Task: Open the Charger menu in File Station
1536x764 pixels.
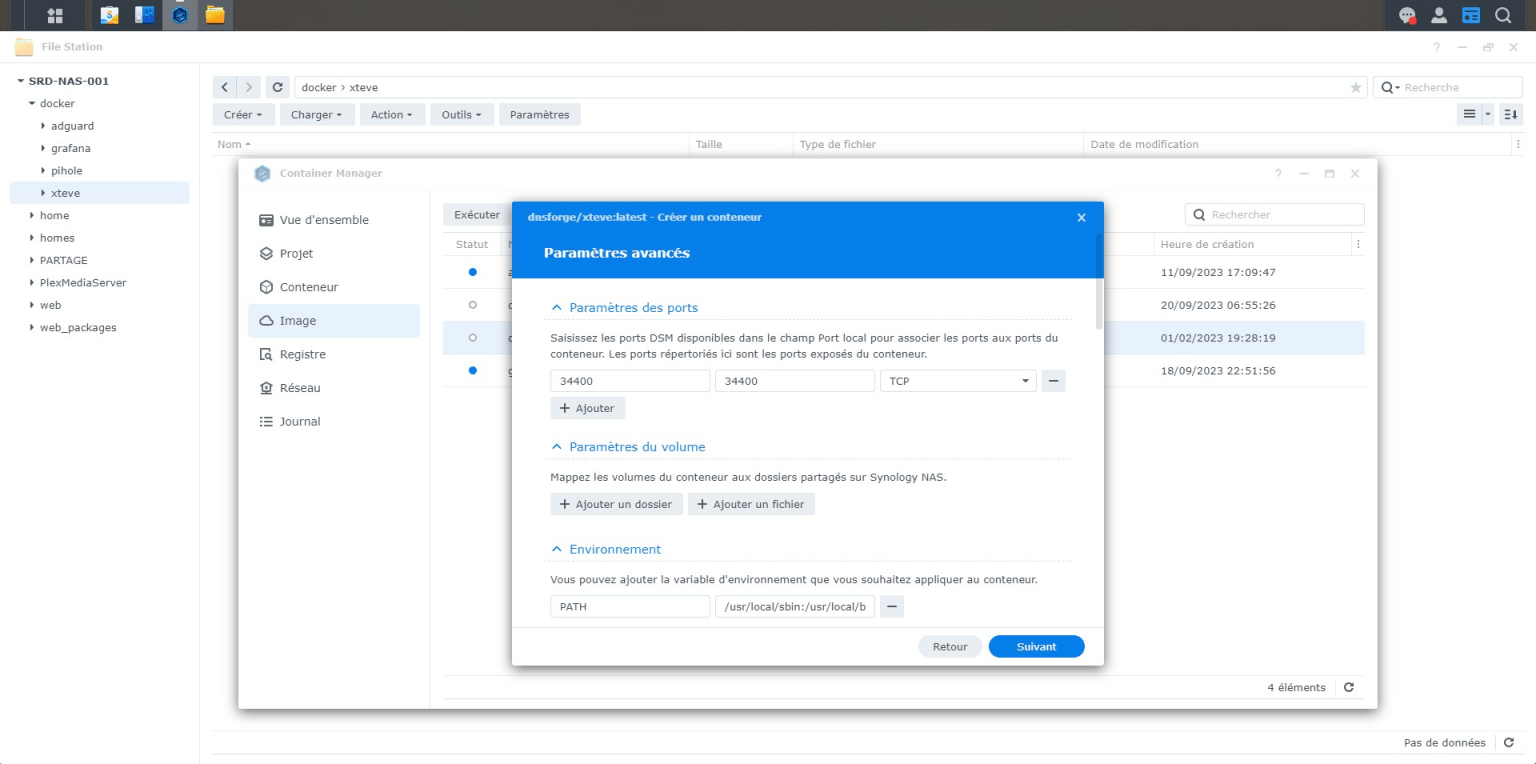Action: [316, 114]
